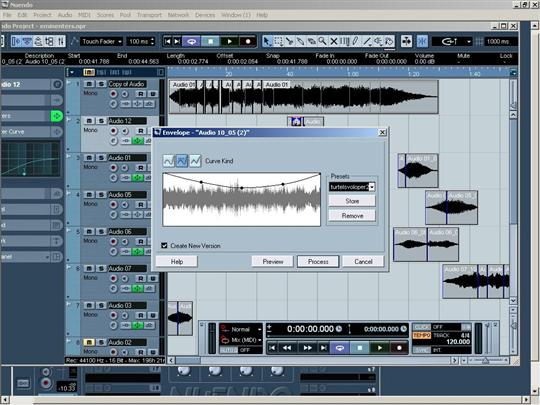Select the Glue tool in toolbar

click(x=300, y=41)
